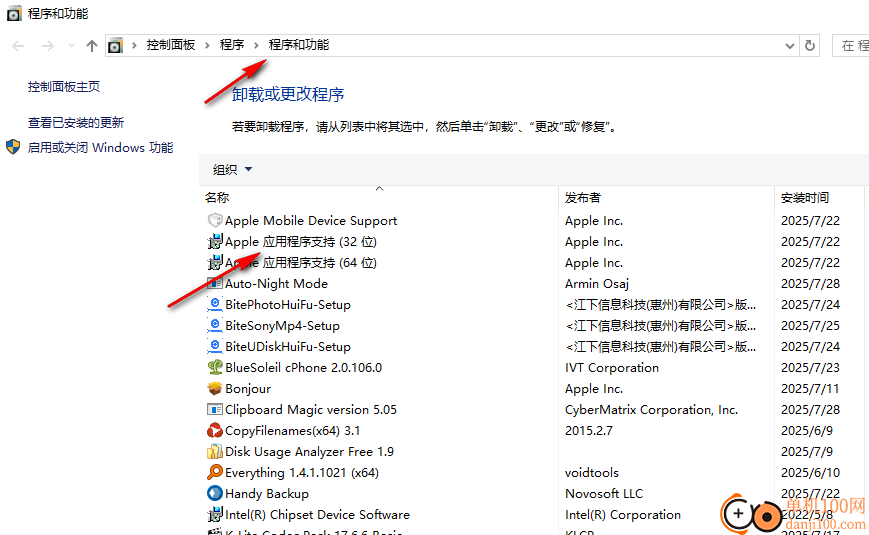
Task: Expand the chevron after 控制面板 breadcrumb
Action: coord(207,45)
